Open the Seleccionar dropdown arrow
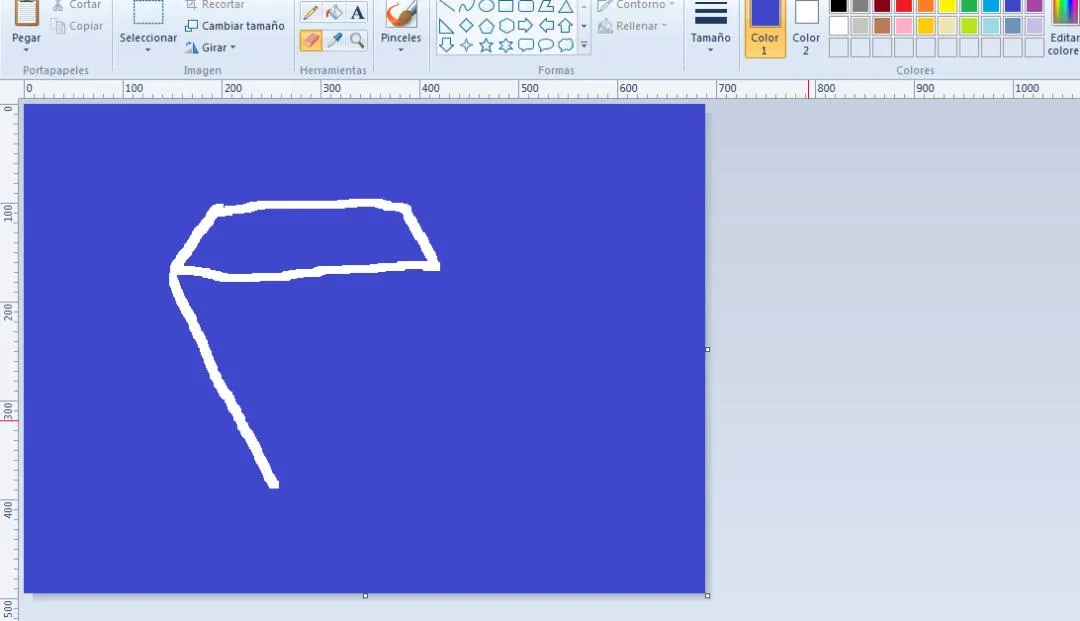Image resolution: width=1080 pixels, height=621 pixels. click(148, 50)
